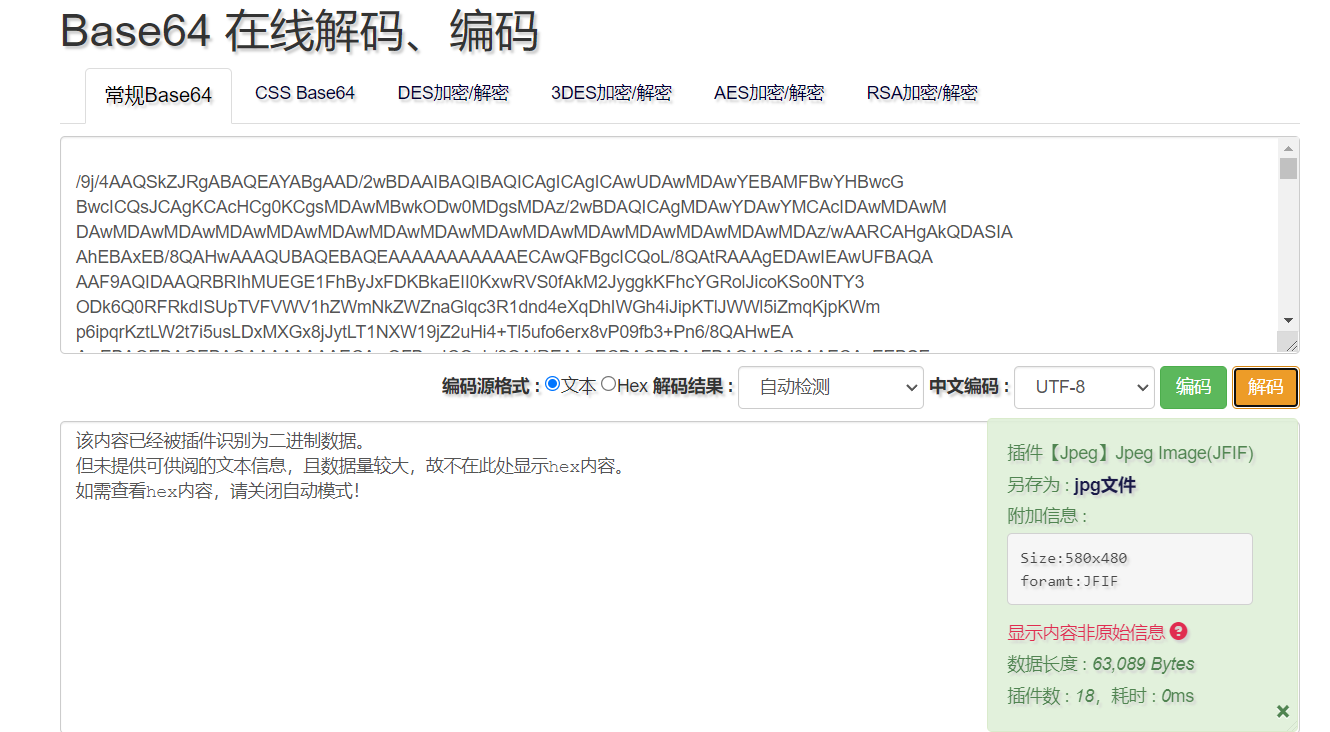Open the 自动检测 decode result dropdown
Image resolution: width=1330 pixels, height=732 pixels.
[830, 387]
